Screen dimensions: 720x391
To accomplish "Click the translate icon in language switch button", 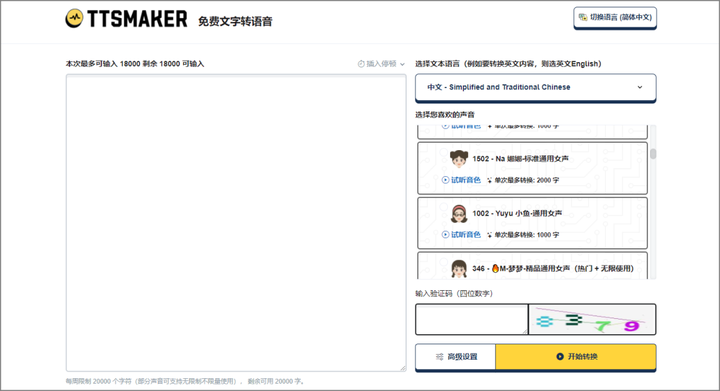I will [583, 17].
